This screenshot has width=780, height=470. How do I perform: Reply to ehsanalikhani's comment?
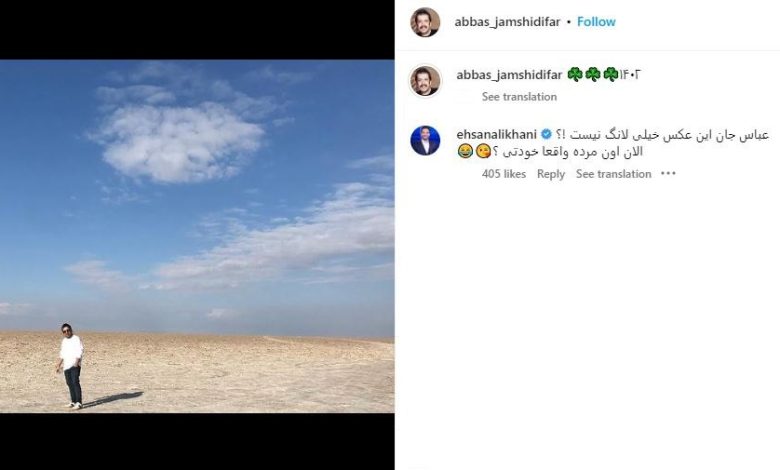point(551,174)
